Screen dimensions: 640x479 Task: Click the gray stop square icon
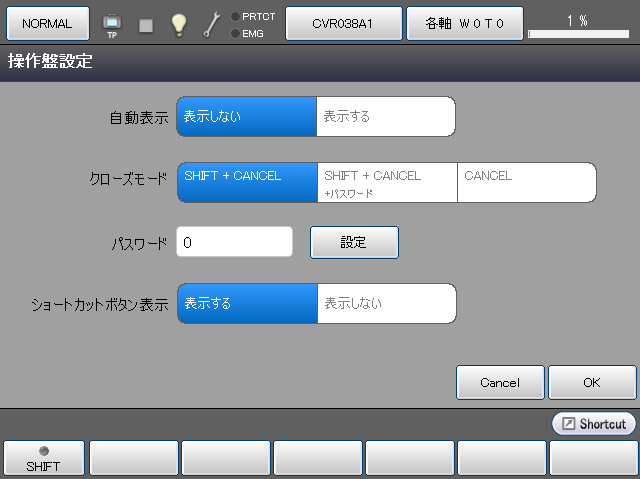(146, 25)
